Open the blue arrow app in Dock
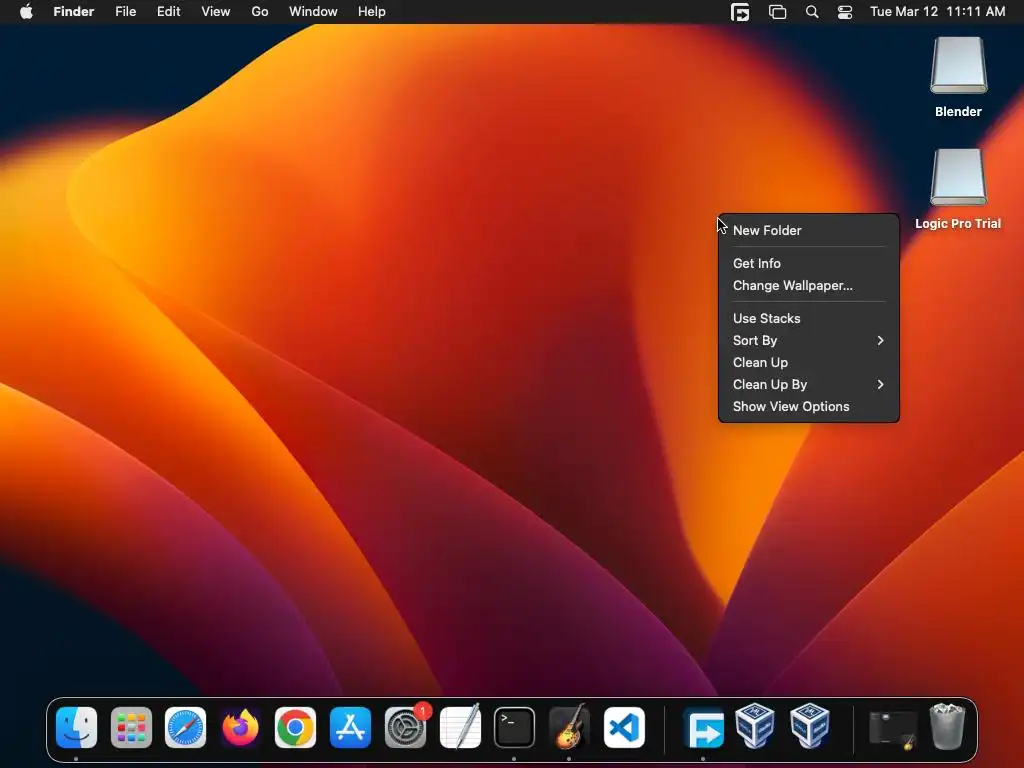1024x768 pixels. pos(703,728)
